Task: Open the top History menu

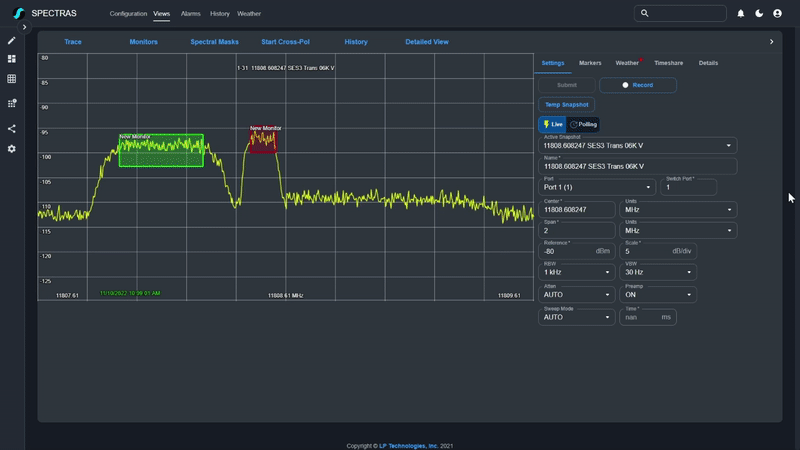Action: point(219,14)
